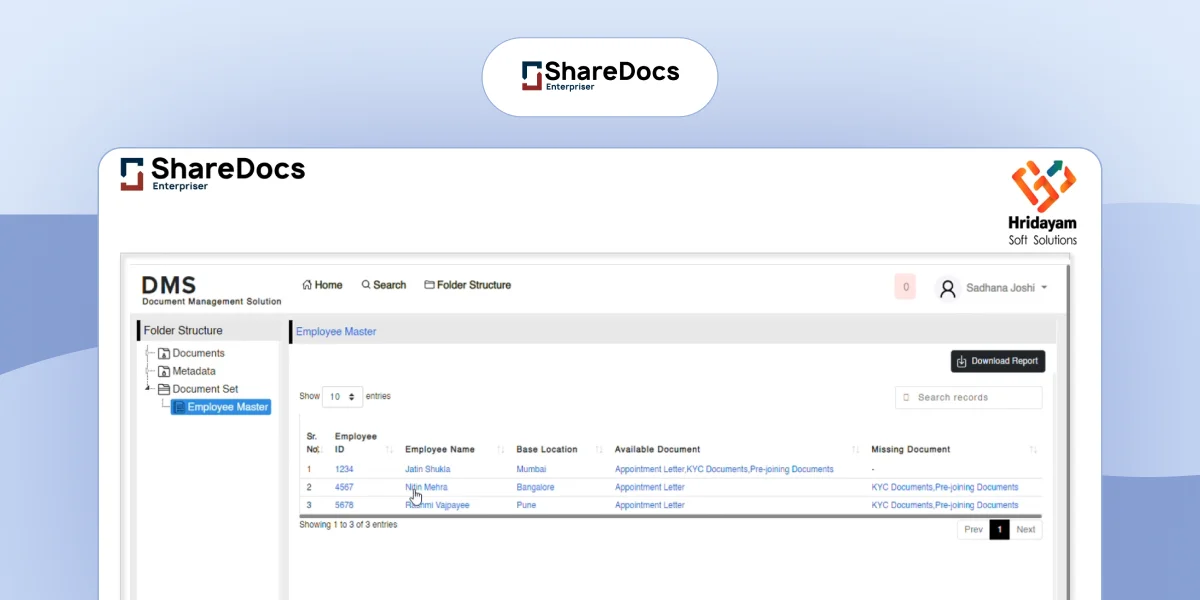
Task: Click the Download Report button
Action: click(x=998, y=361)
